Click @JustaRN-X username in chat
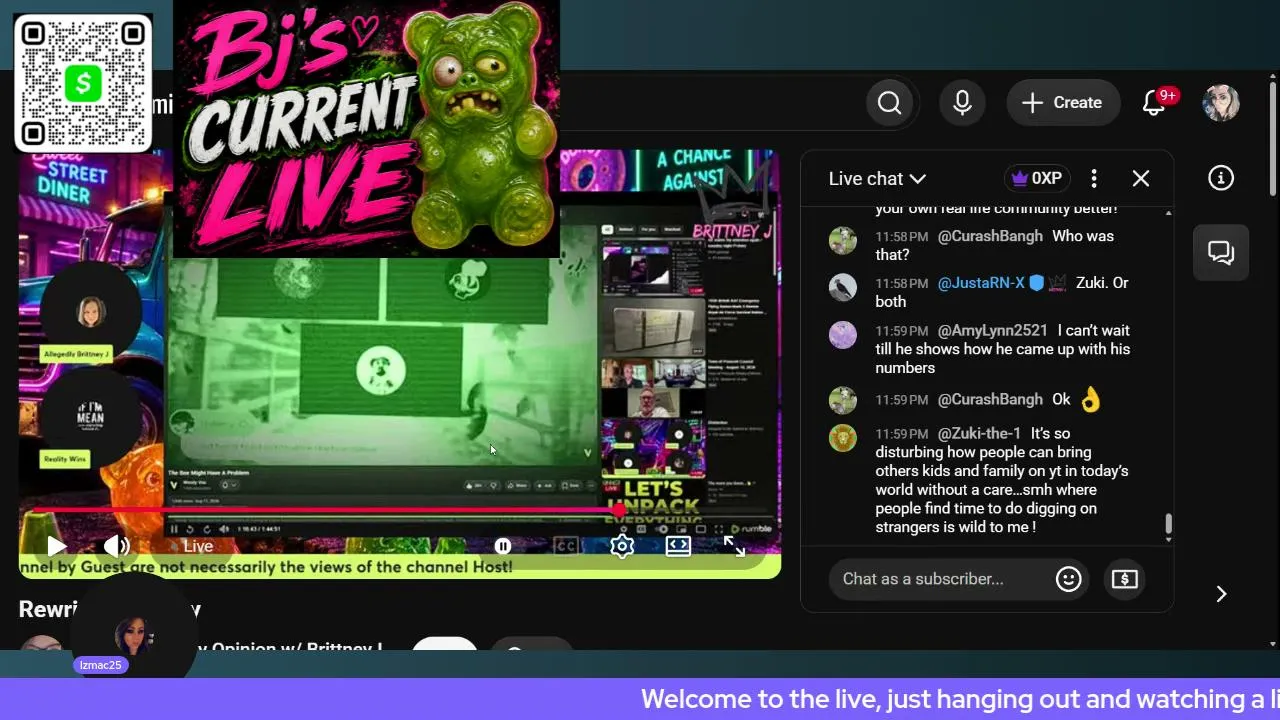Screen dimensions: 1280x720 [x=981, y=283]
